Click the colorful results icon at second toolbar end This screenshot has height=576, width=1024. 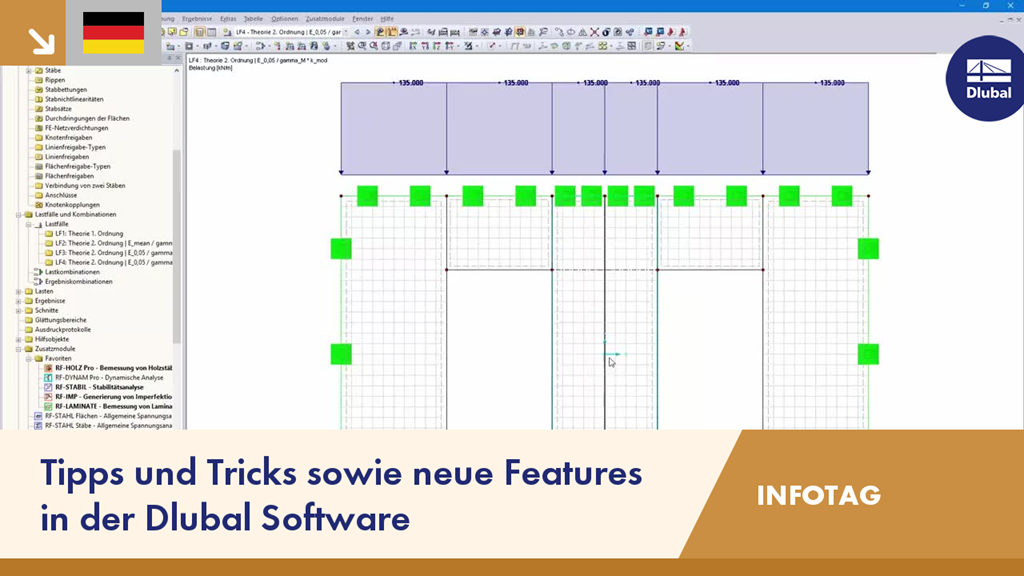[x=680, y=46]
